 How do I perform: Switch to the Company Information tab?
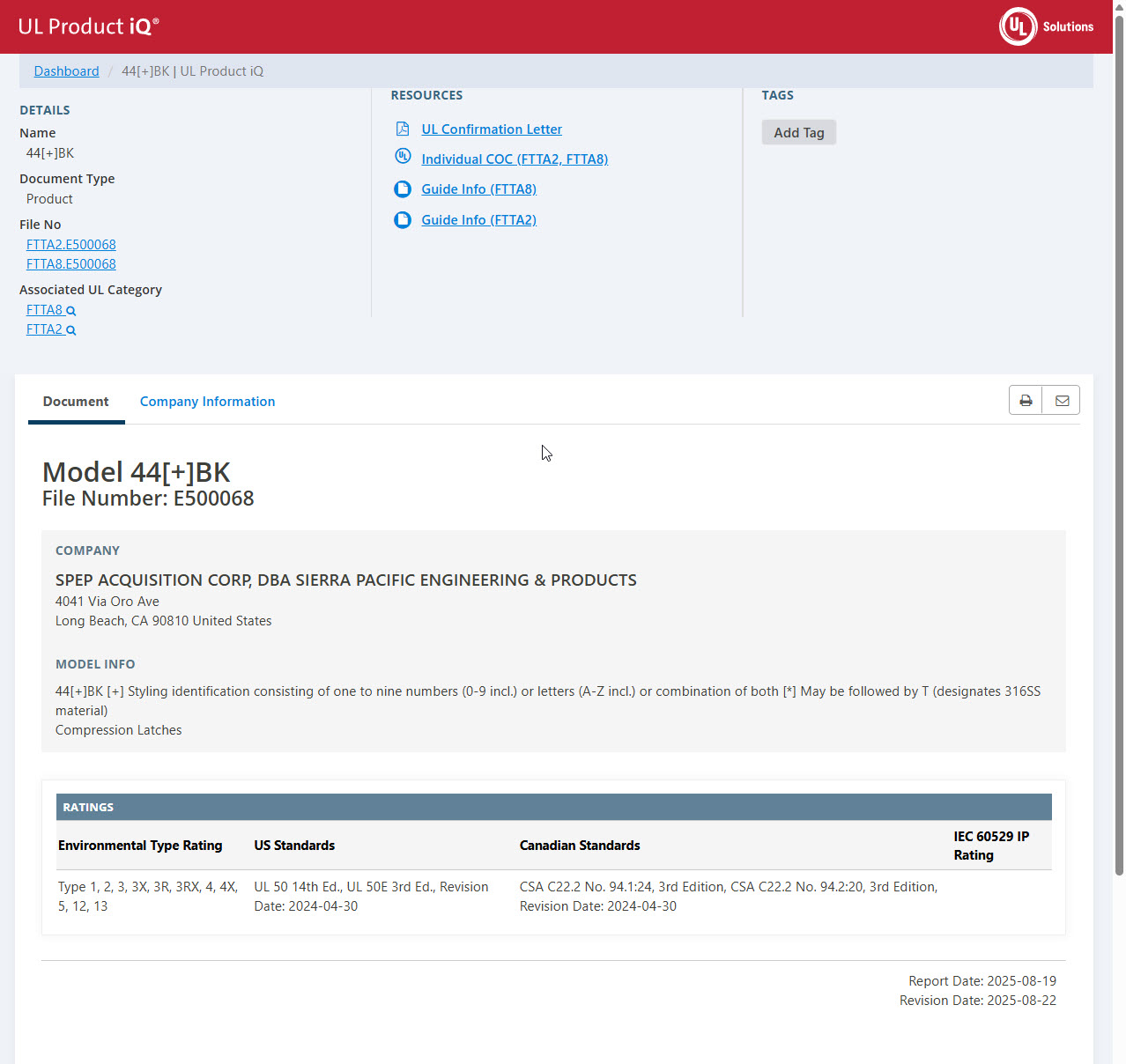pyautogui.click(x=207, y=402)
